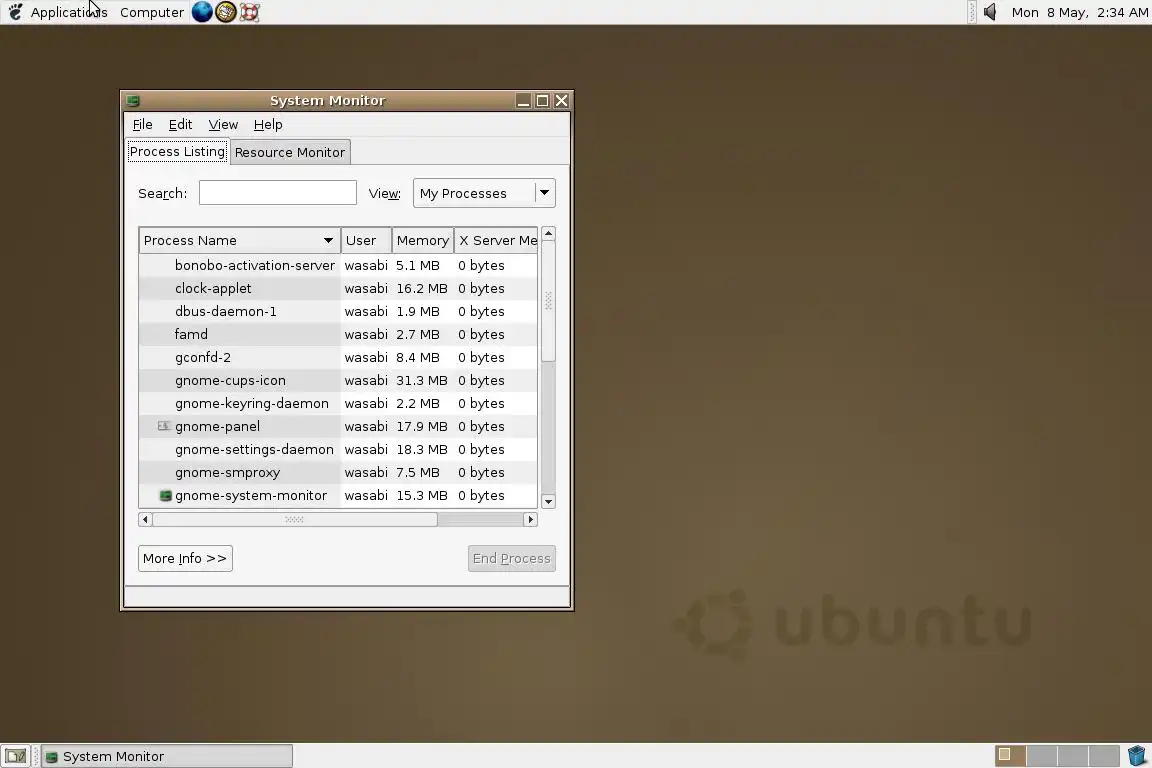Select the gnome-system-monitor process name
This screenshot has width=1152, height=768.
[251, 495]
